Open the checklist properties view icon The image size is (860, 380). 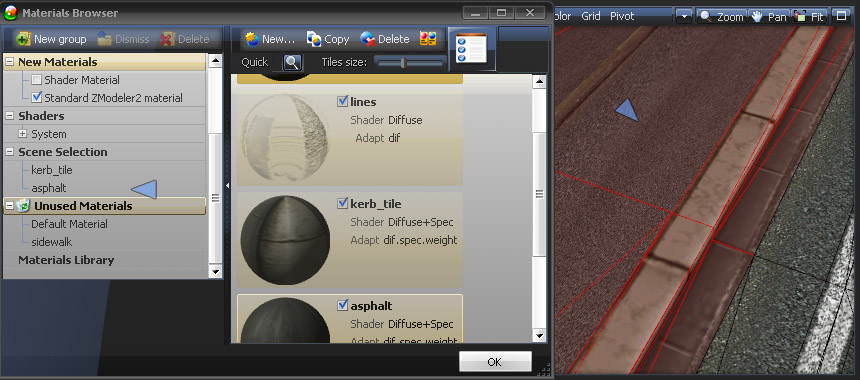coord(471,48)
